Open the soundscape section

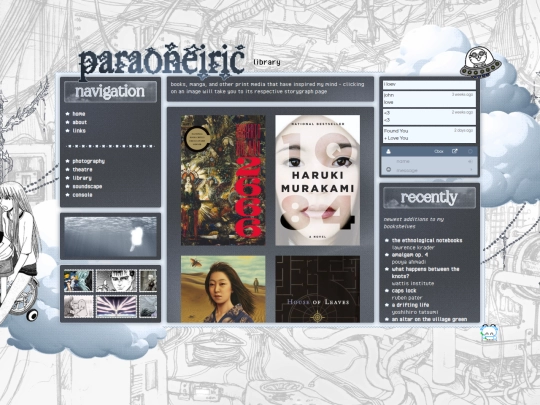87,187
